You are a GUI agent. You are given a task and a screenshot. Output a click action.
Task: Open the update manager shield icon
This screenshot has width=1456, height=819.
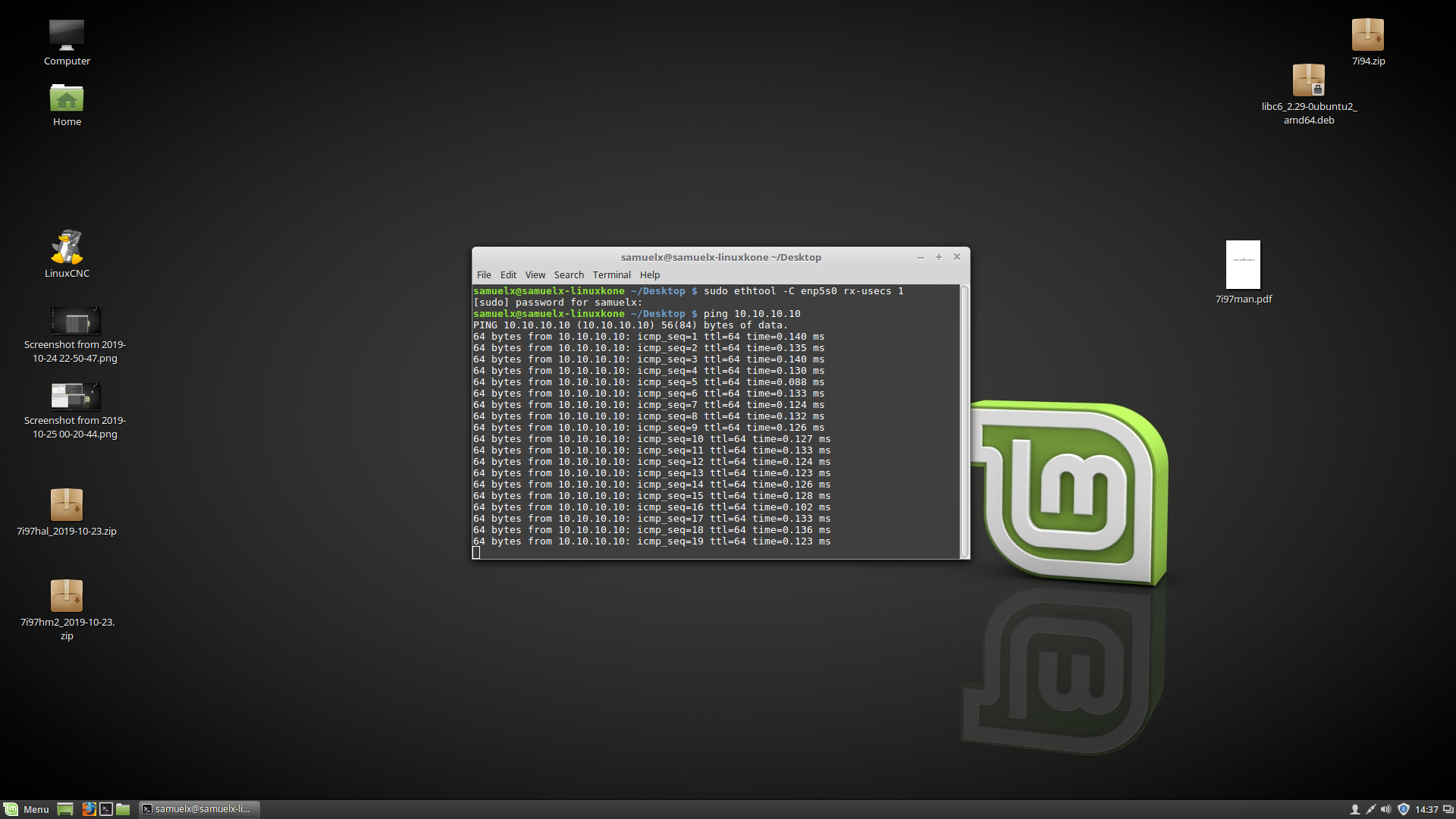pyautogui.click(x=1403, y=809)
